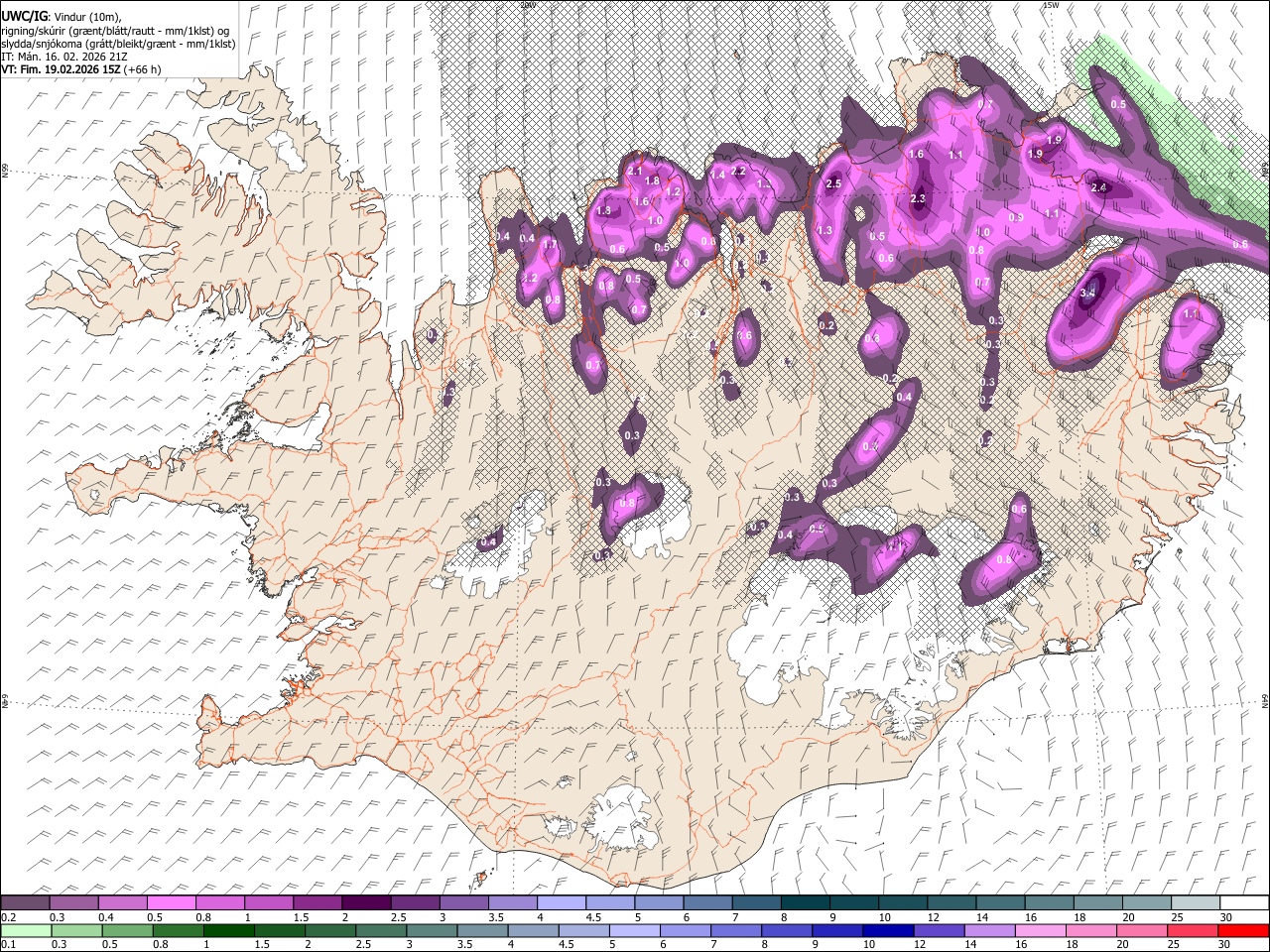Pick the pale lavender swatch between 4 and 4.5 upper legend

[560, 903]
